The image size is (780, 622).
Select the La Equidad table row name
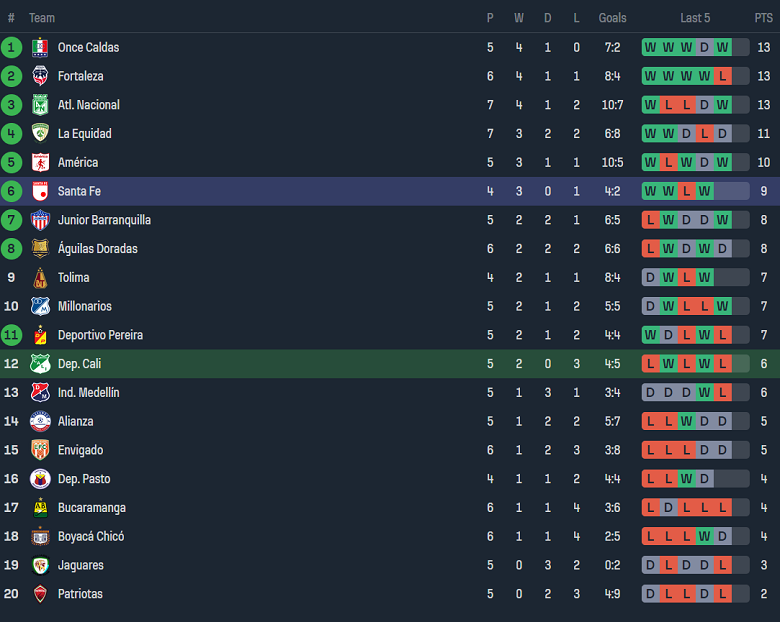point(84,134)
